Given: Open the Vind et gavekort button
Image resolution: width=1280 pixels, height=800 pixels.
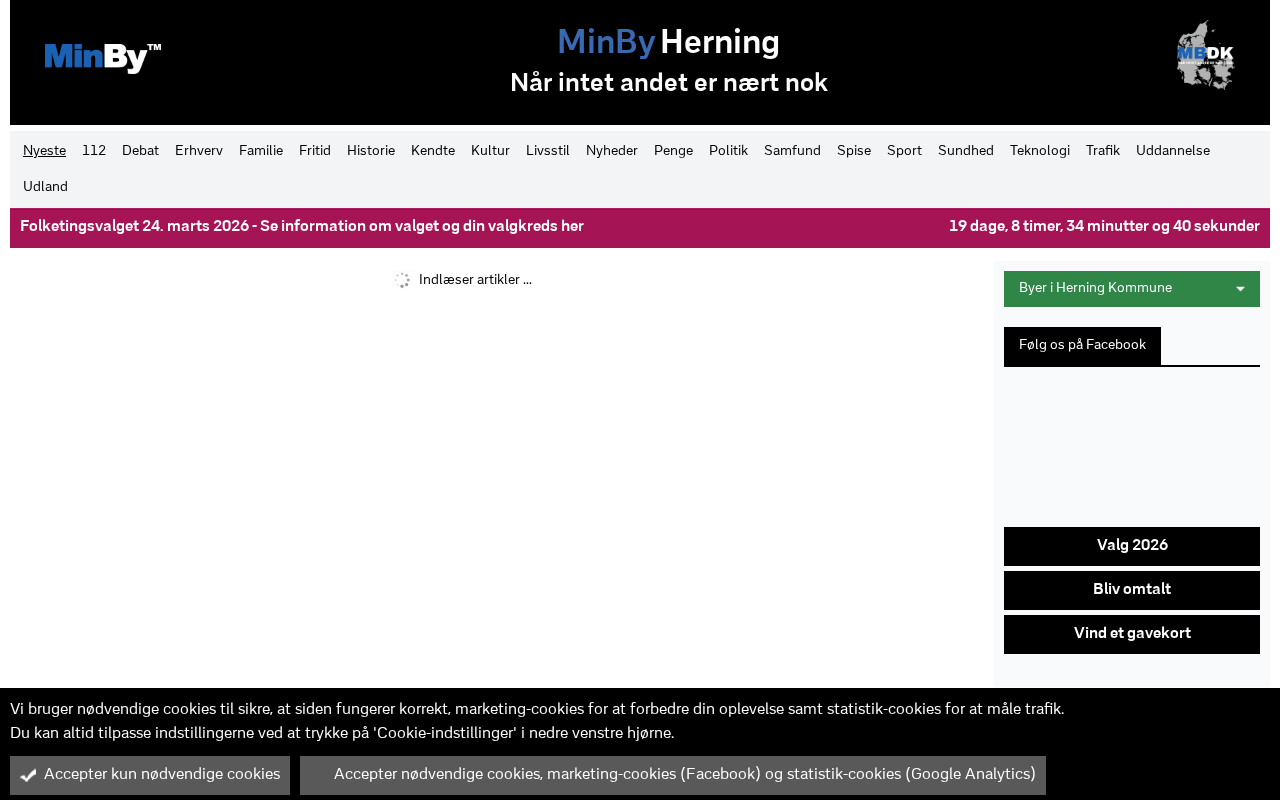Looking at the screenshot, I should (x=1132, y=634).
